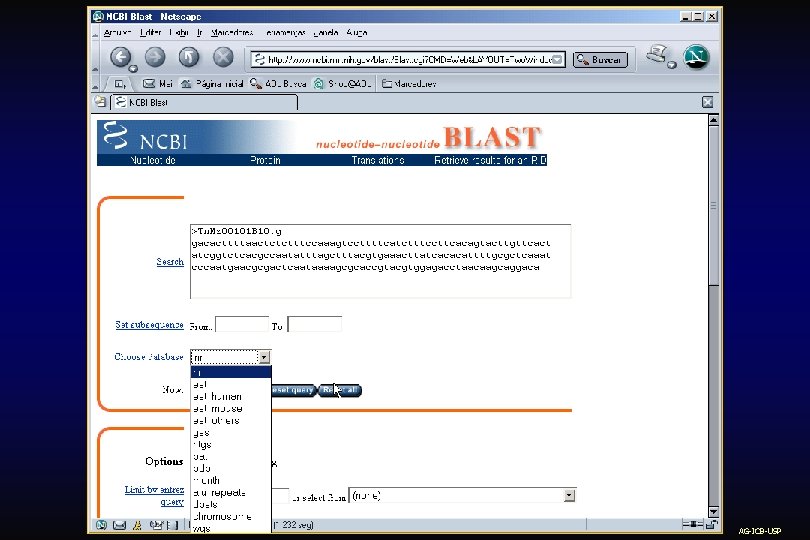
Task: Click into the query sequence text area
Action: [x=381, y=261]
